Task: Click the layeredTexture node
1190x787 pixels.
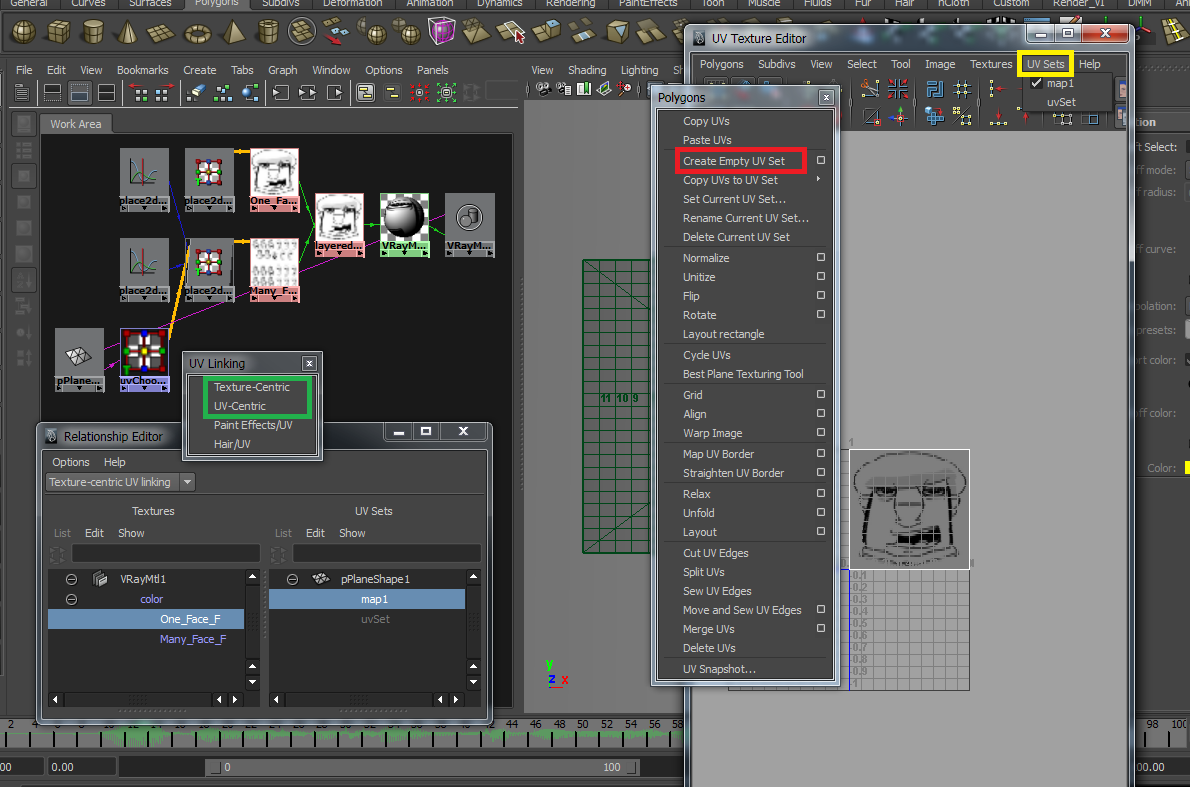Action: (340, 219)
